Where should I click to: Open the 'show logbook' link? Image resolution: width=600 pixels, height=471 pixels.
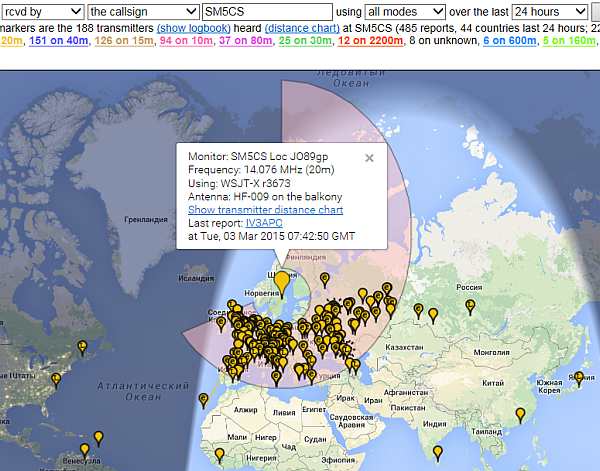coord(194,28)
